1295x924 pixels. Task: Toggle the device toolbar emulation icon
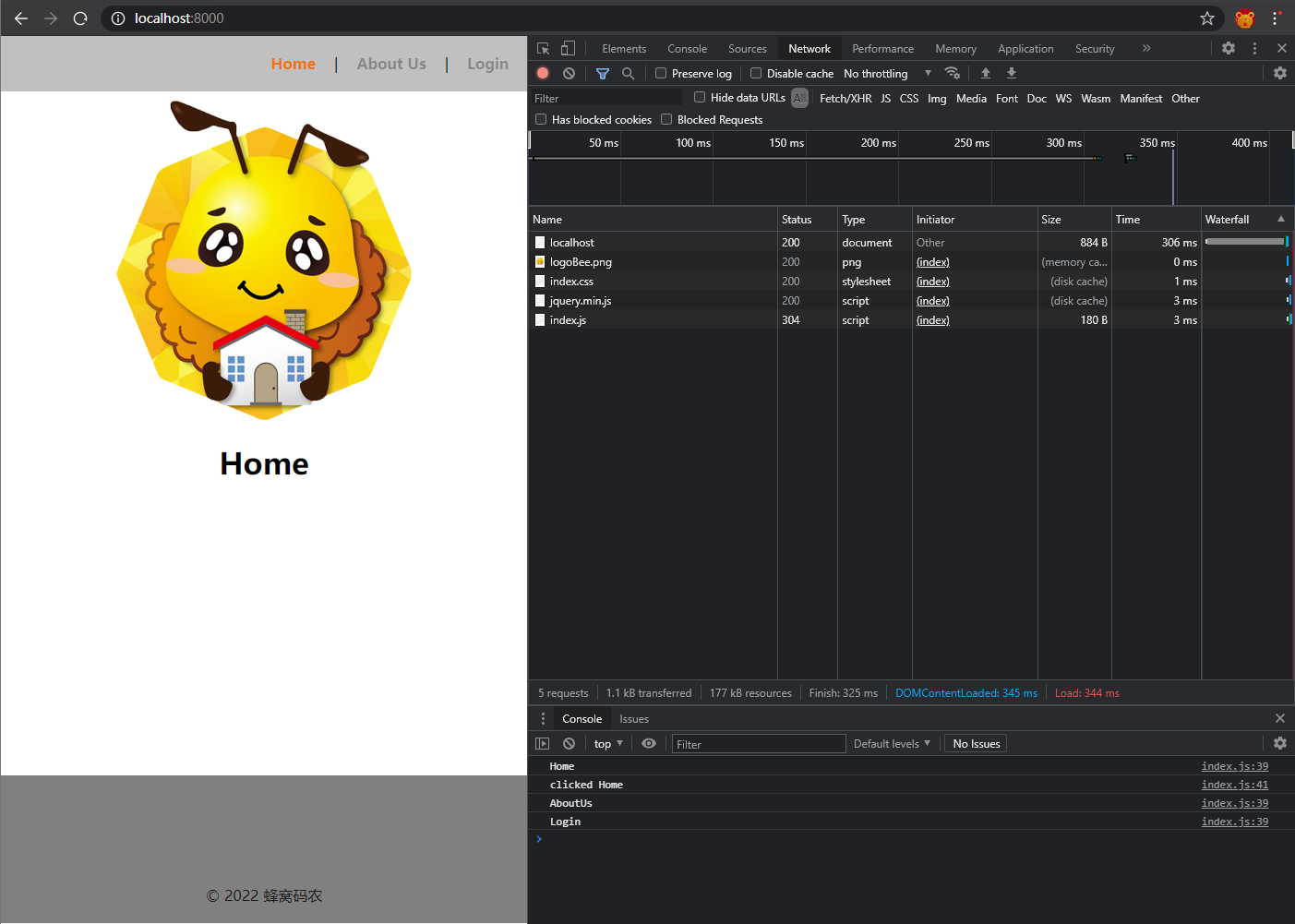567,48
